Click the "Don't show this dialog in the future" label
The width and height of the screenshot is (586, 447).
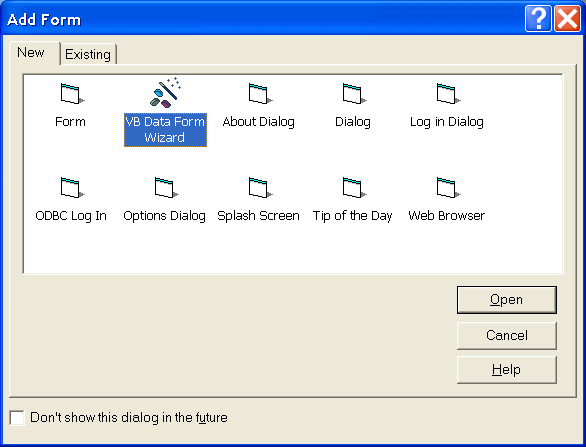[x=129, y=417]
